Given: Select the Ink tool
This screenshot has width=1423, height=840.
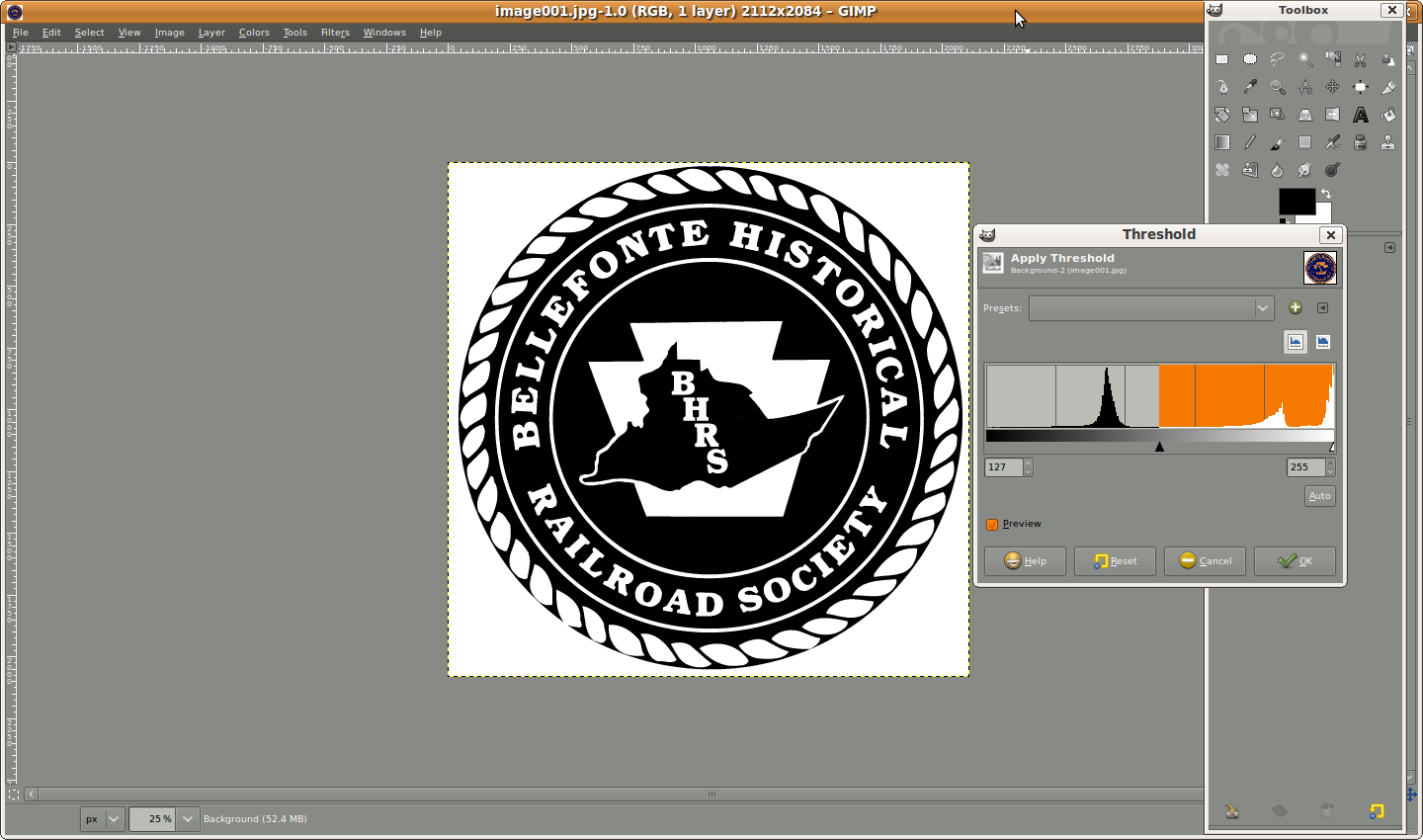Looking at the screenshot, I should point(1361,142).
